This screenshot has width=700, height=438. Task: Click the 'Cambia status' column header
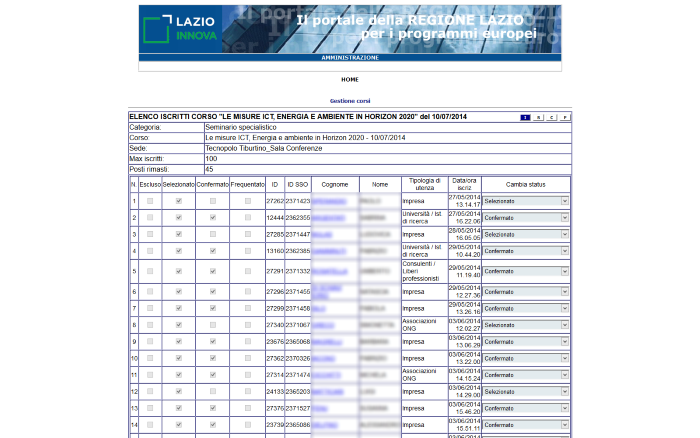525,184
